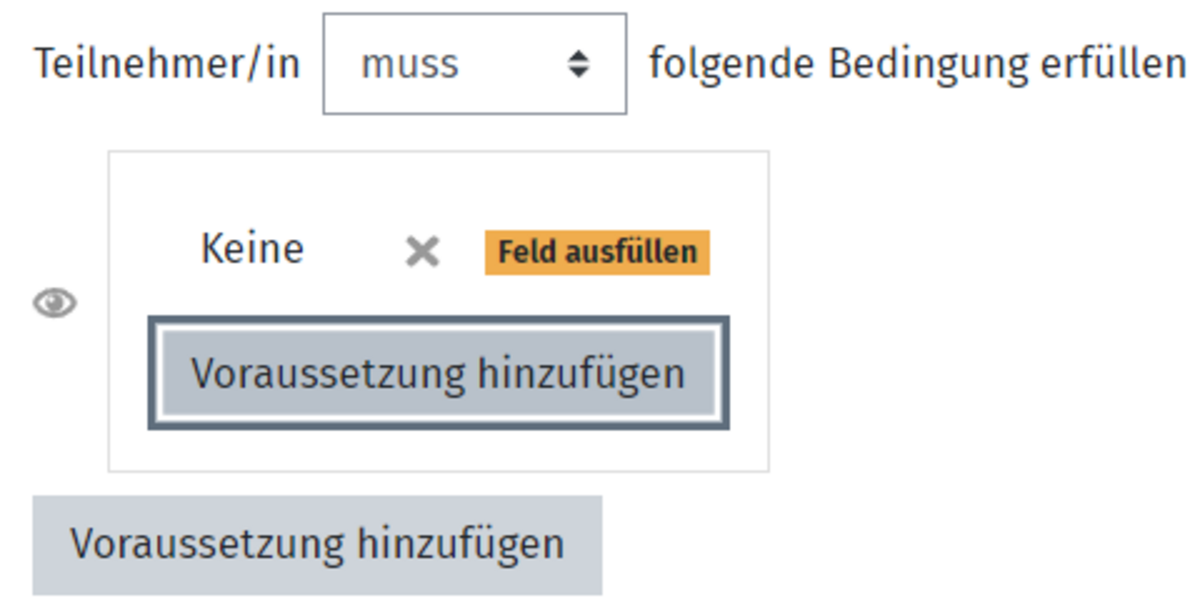Click the focused Voraussetzung hinzufügen button inside the box
Screen dimensions: 1200x598
(x=438, y=373)
